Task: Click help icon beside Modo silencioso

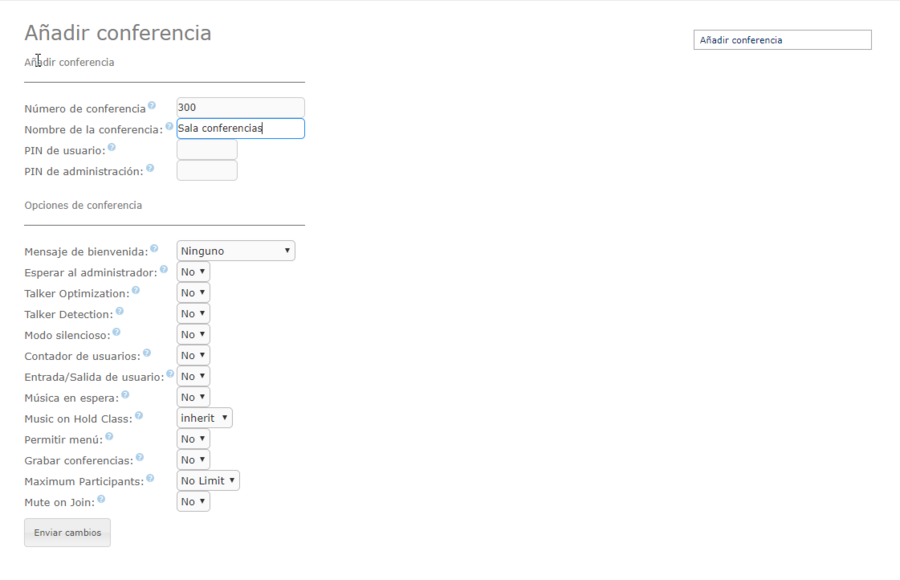Action: pos(116,332)
